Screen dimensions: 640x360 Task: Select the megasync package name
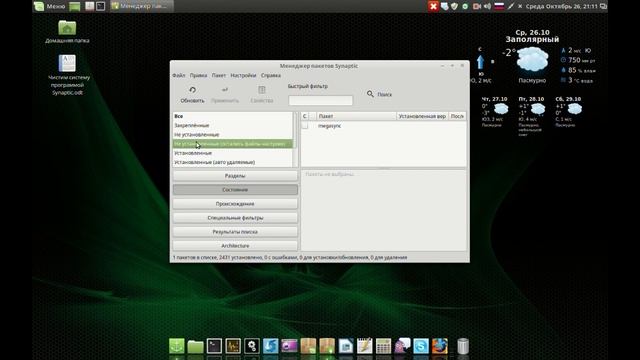(x=329, y=126)
